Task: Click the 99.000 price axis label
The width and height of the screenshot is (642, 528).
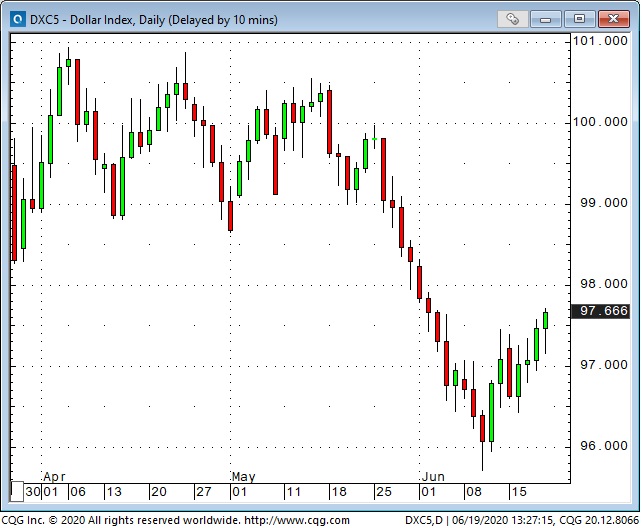Action: [x=604, y=203]
